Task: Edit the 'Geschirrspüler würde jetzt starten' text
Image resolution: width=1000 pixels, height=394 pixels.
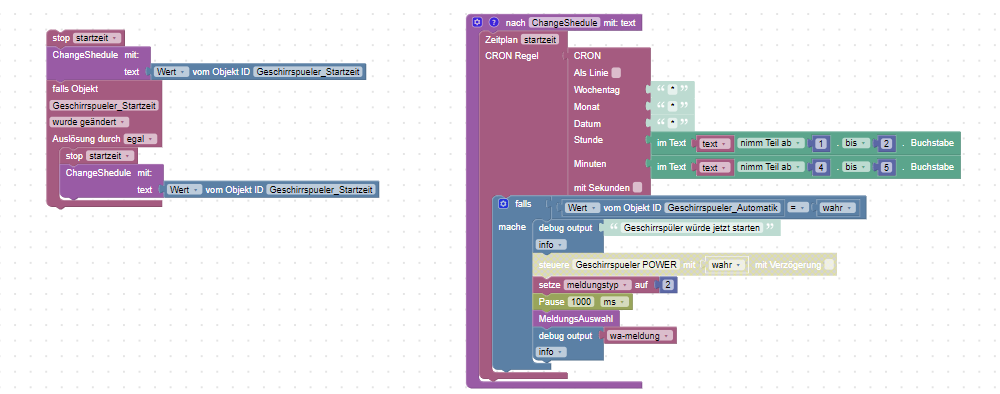Action: [691, 228]
